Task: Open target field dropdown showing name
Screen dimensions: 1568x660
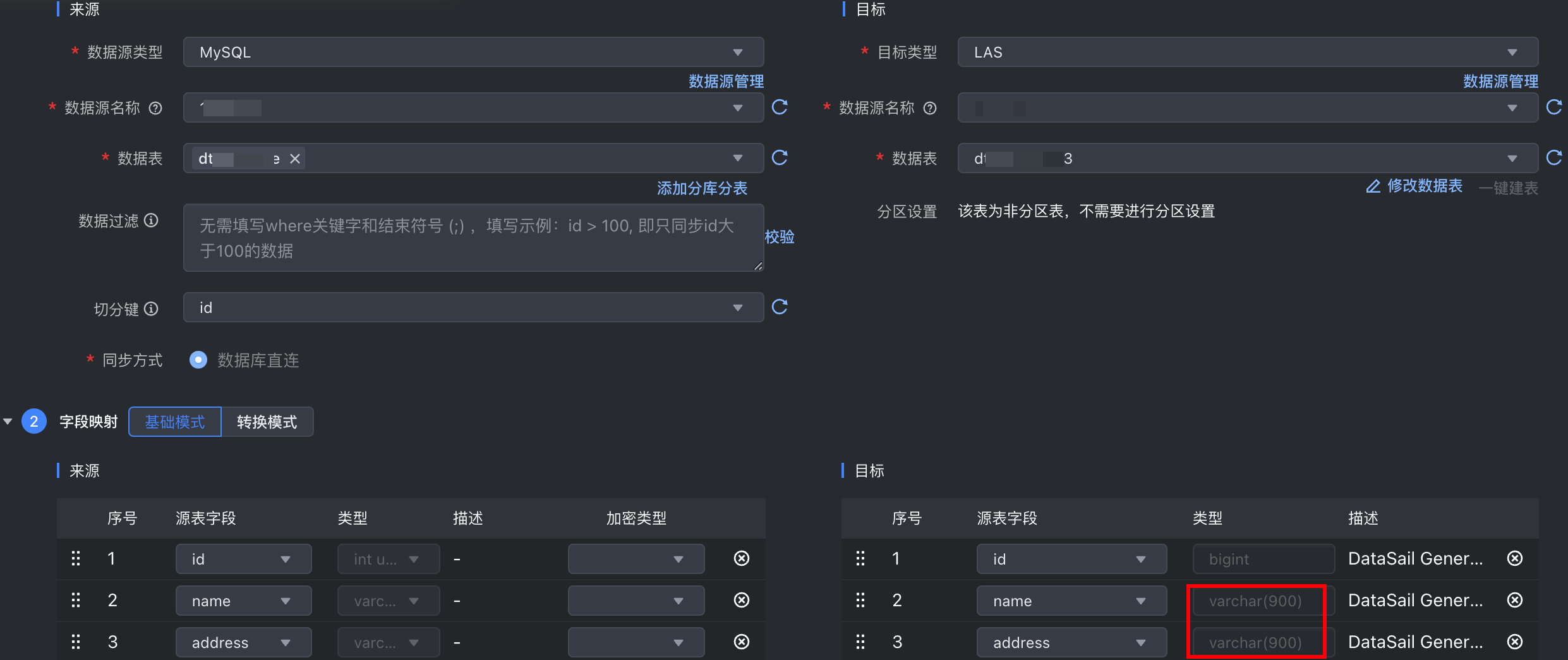Action: (1071, 601)
